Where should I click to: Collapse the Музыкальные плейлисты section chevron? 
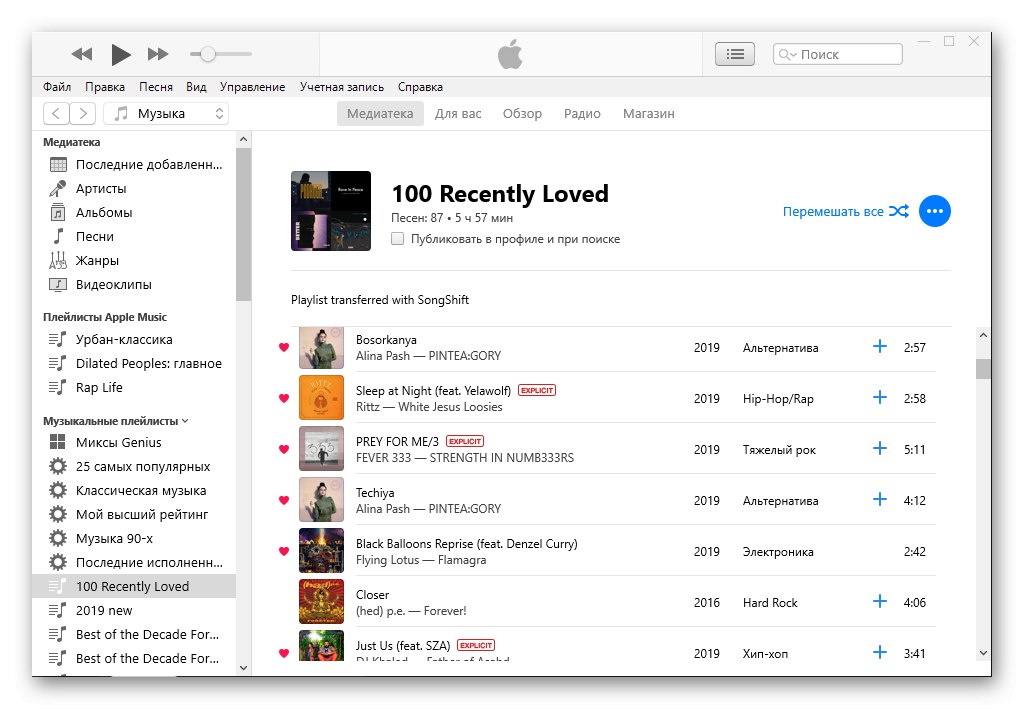[x=185, y=421]
